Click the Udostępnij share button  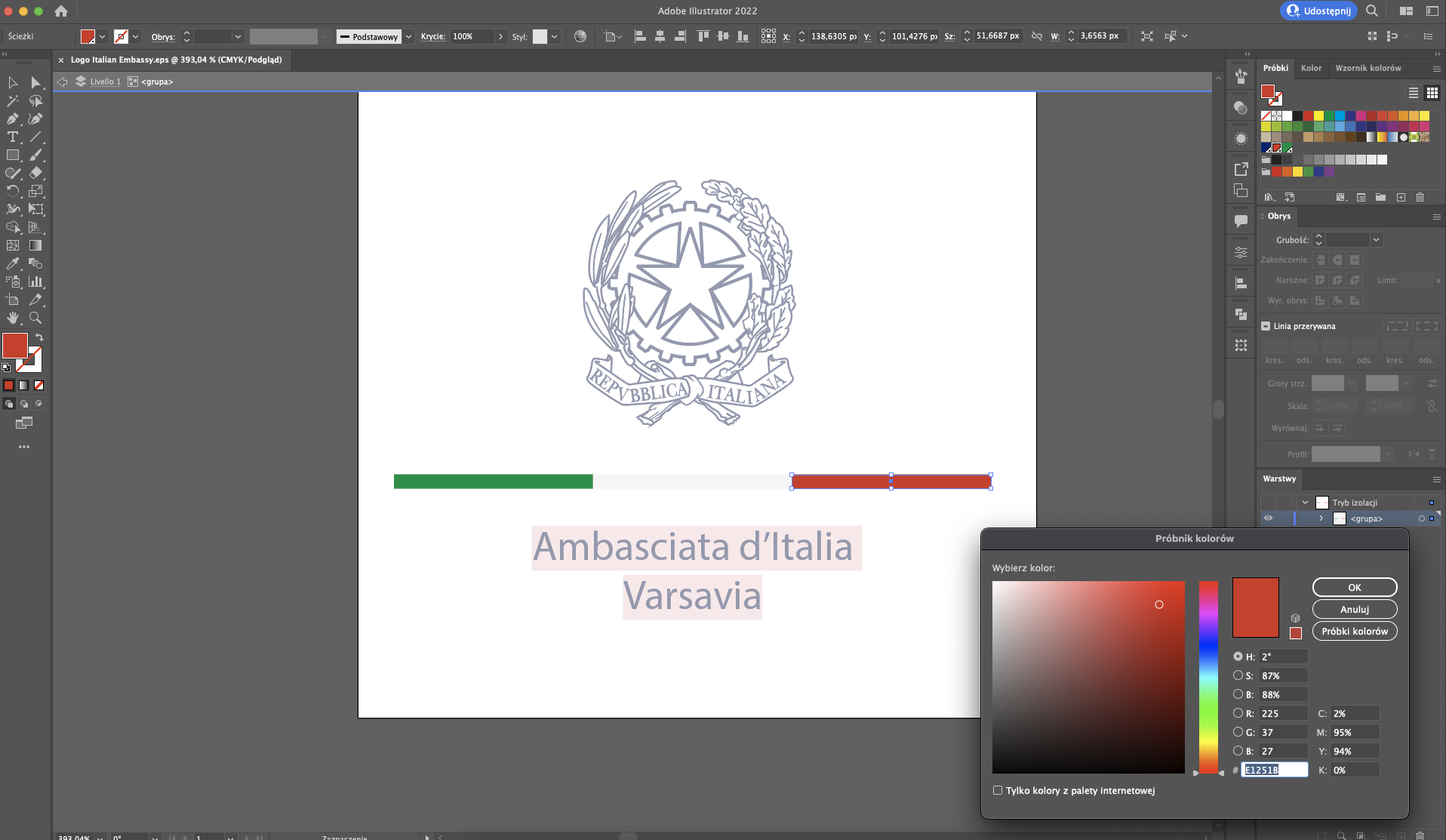click(1318, 11)
